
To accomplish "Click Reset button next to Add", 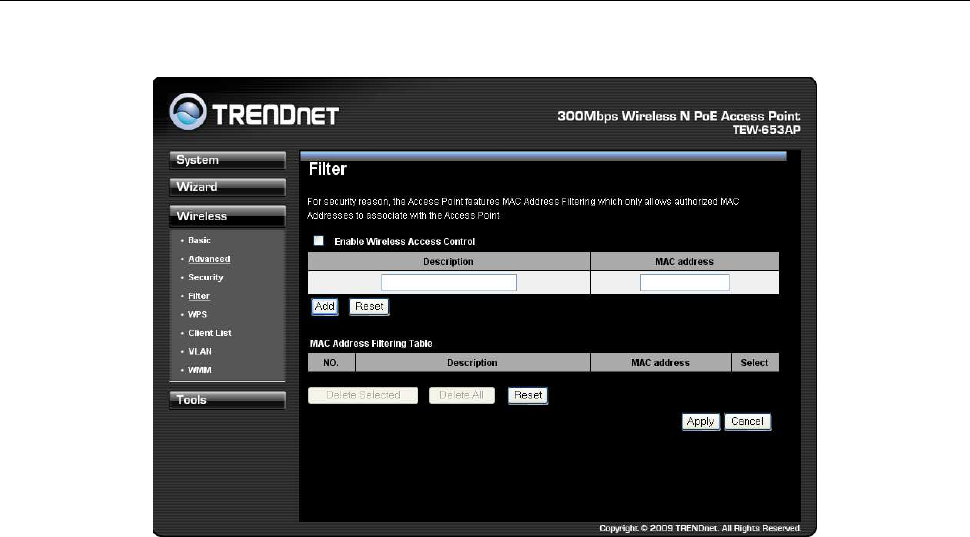I will 369,307.
